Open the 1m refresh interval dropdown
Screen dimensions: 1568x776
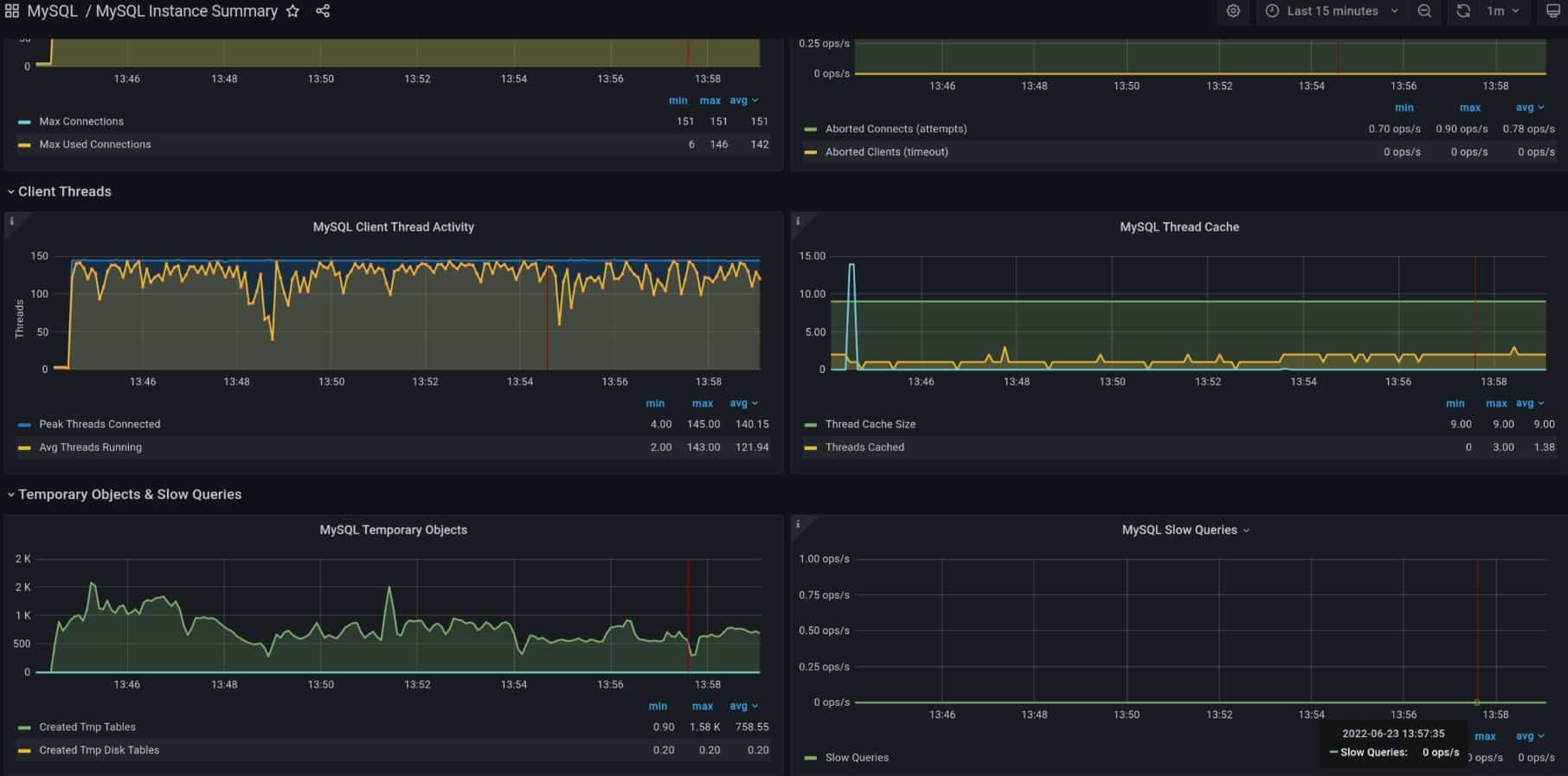pyautogui.click(x=1503, y=11)
